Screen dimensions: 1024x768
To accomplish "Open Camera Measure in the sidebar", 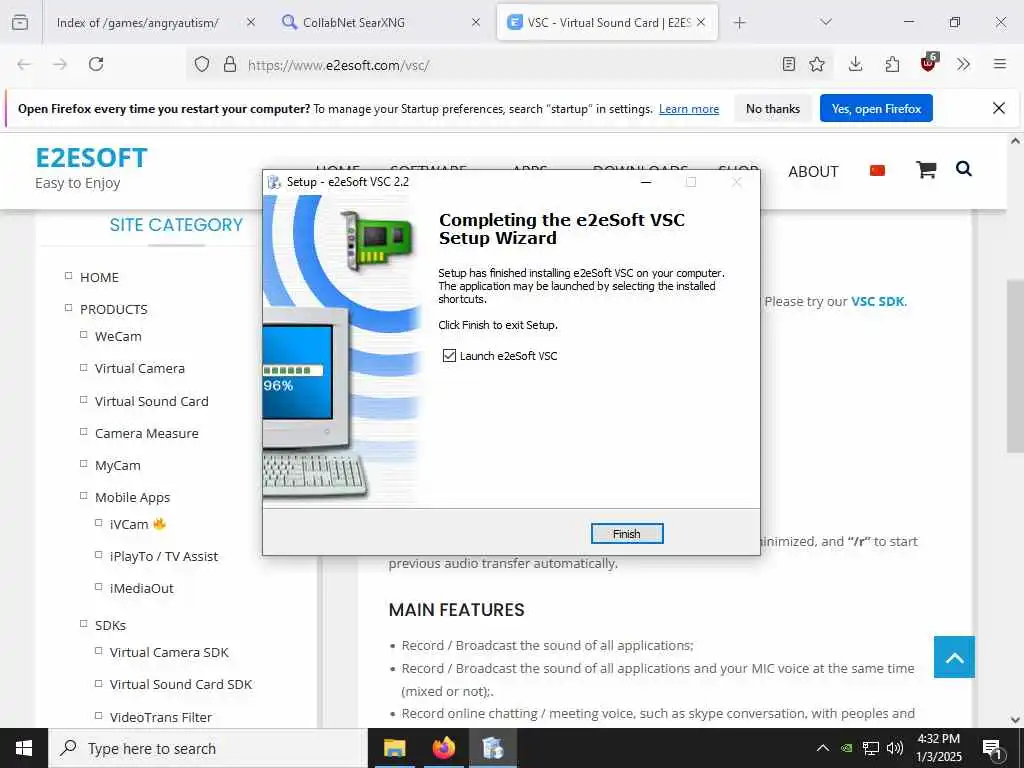I will coord(146,434).
